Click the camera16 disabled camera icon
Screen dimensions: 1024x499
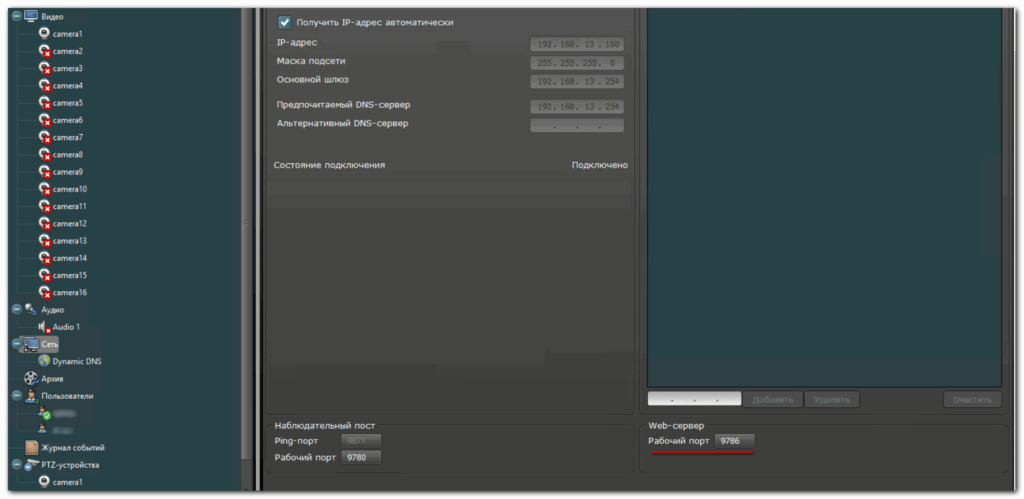coord(44,292)
